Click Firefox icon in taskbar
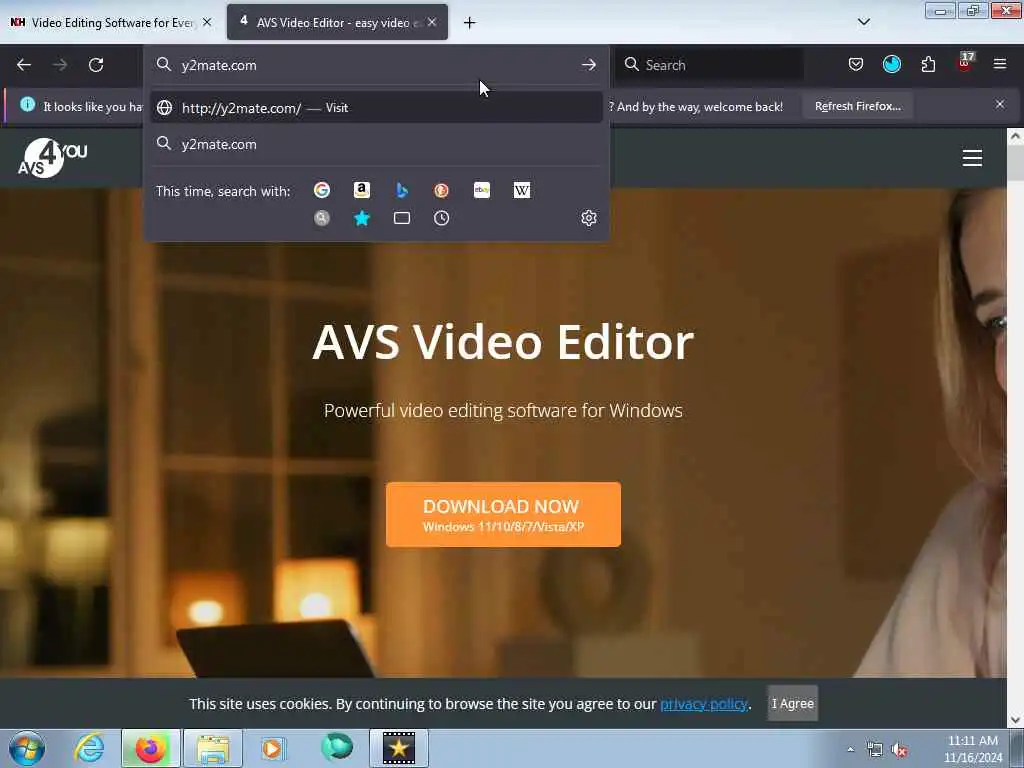Viewport: 1024px width, 768px height. [x=150, y=748]
